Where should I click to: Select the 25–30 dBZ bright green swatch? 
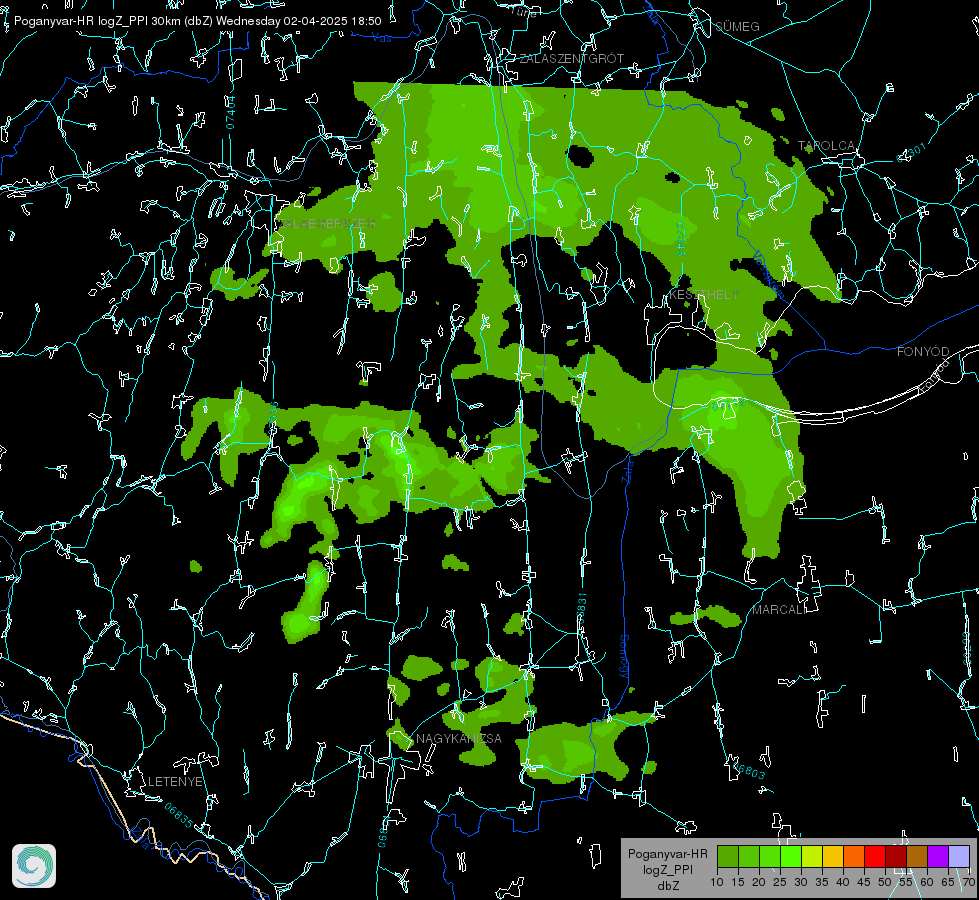point(791,856)
